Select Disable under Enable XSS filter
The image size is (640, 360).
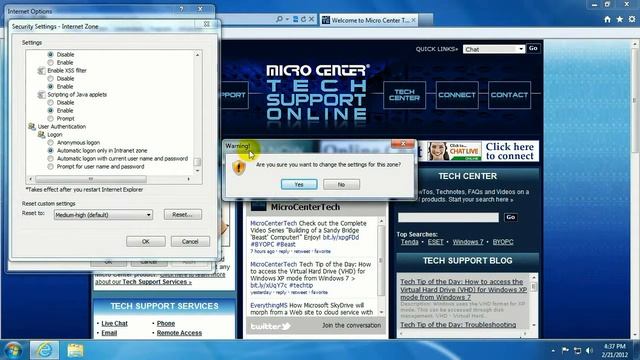point(50,78)
